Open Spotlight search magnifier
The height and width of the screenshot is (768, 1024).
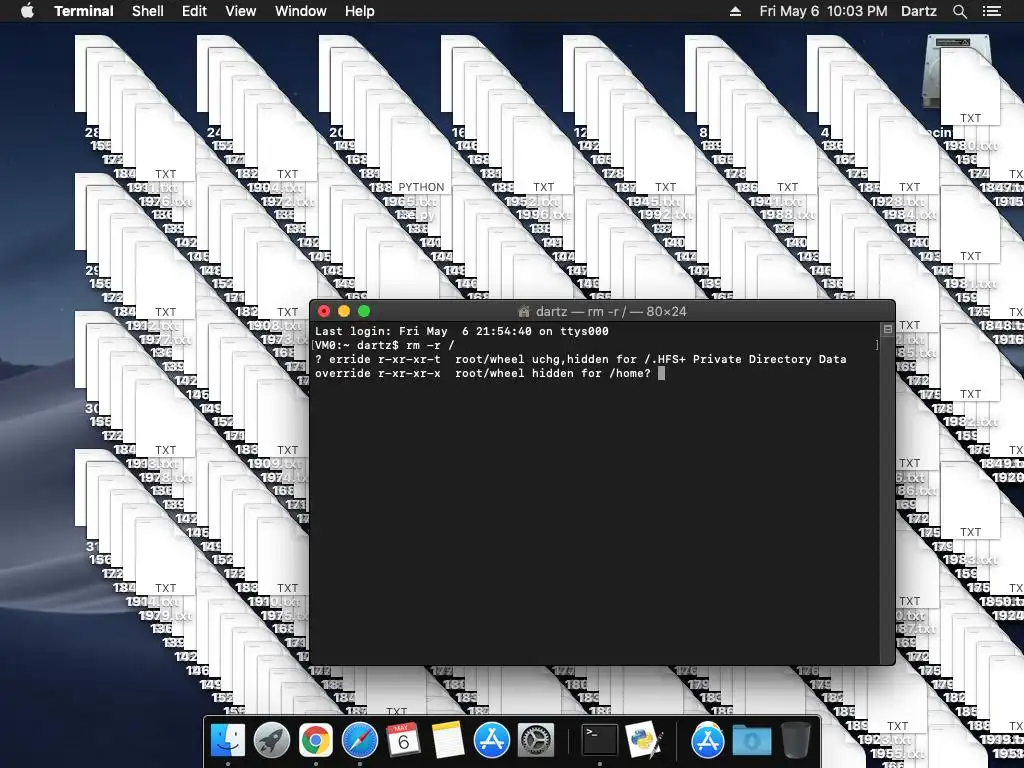pos(959,11)
